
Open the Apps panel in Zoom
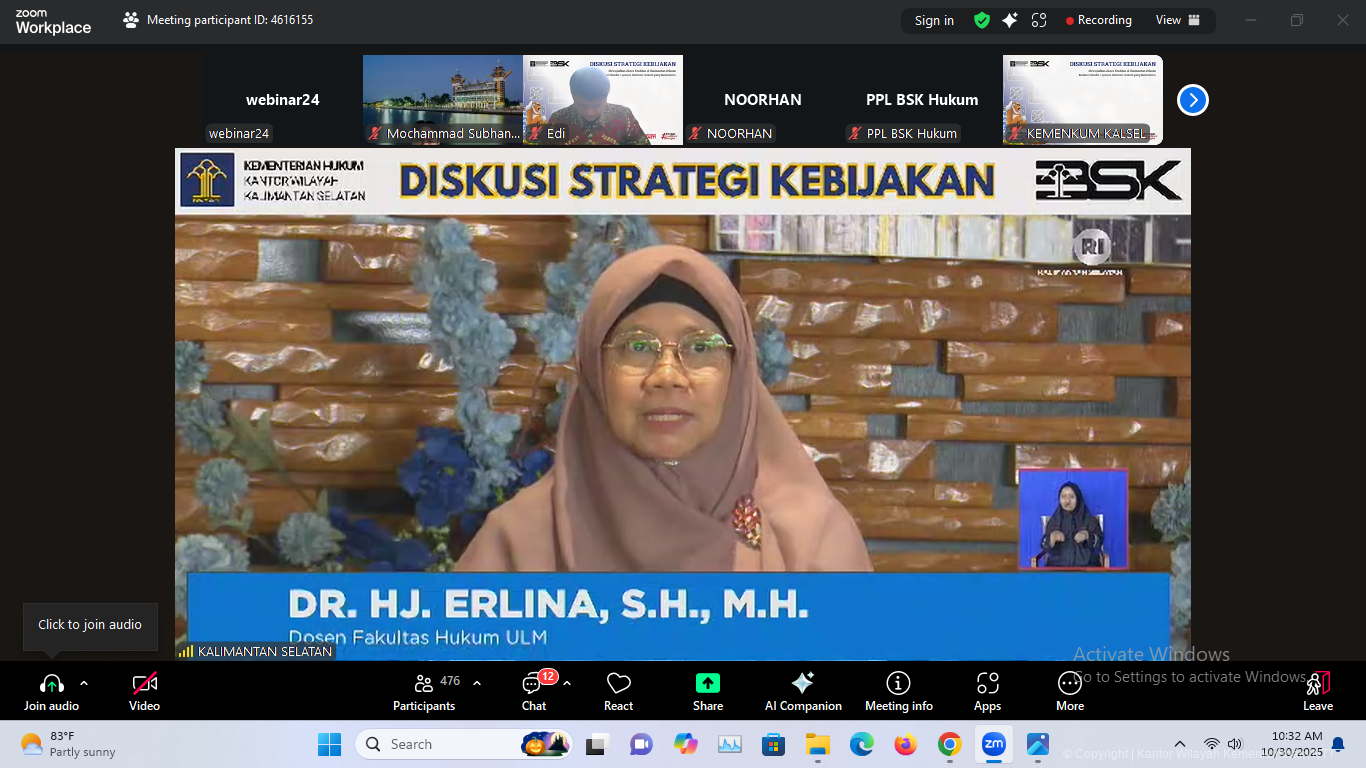[x=987, y=690]
